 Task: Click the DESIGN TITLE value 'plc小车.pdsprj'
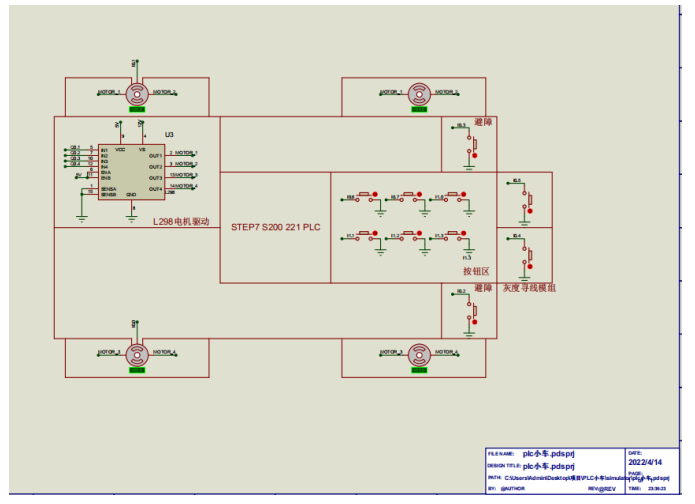[548, 466]
